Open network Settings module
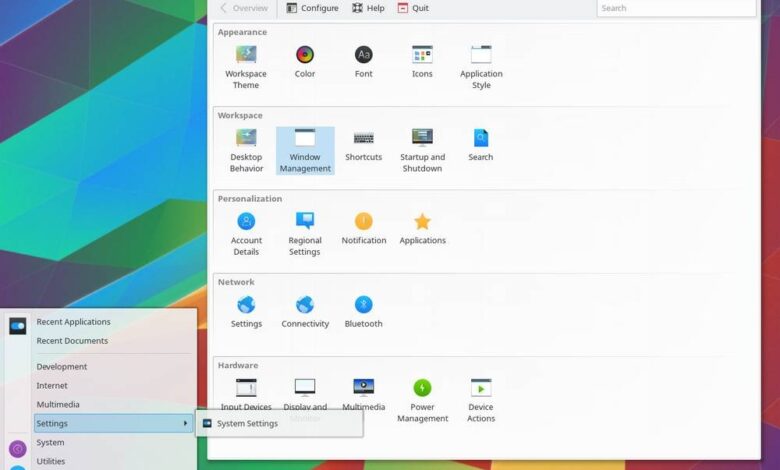Viewport: 780px width, 470px height. tap(246, 311)
